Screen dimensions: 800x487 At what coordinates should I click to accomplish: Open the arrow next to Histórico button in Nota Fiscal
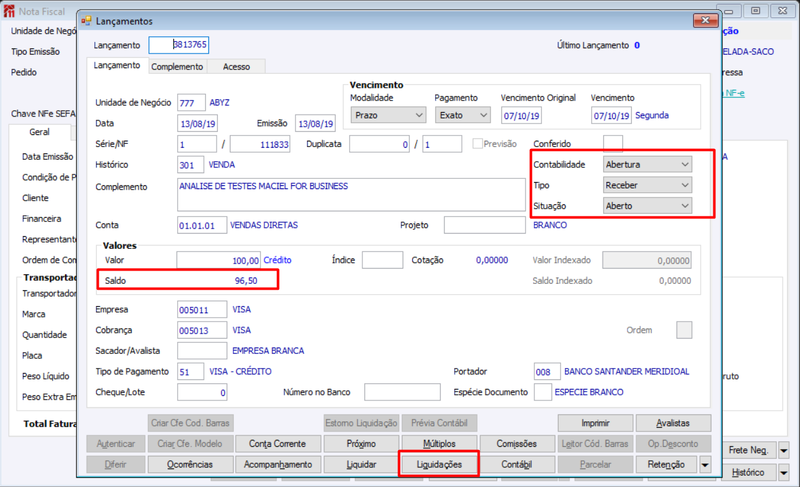(x=784, y=473)
